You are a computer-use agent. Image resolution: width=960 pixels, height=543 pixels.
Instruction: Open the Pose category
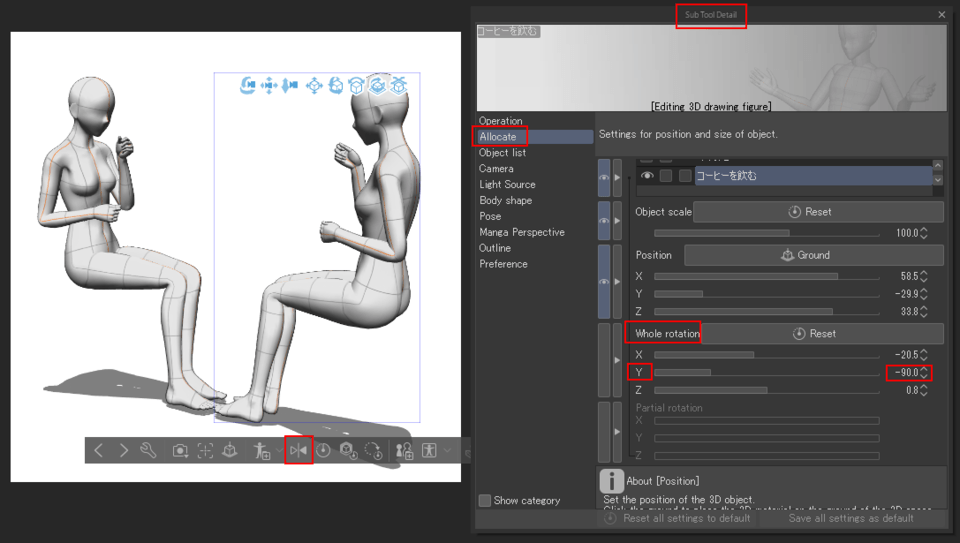click(x=490, y=216)
